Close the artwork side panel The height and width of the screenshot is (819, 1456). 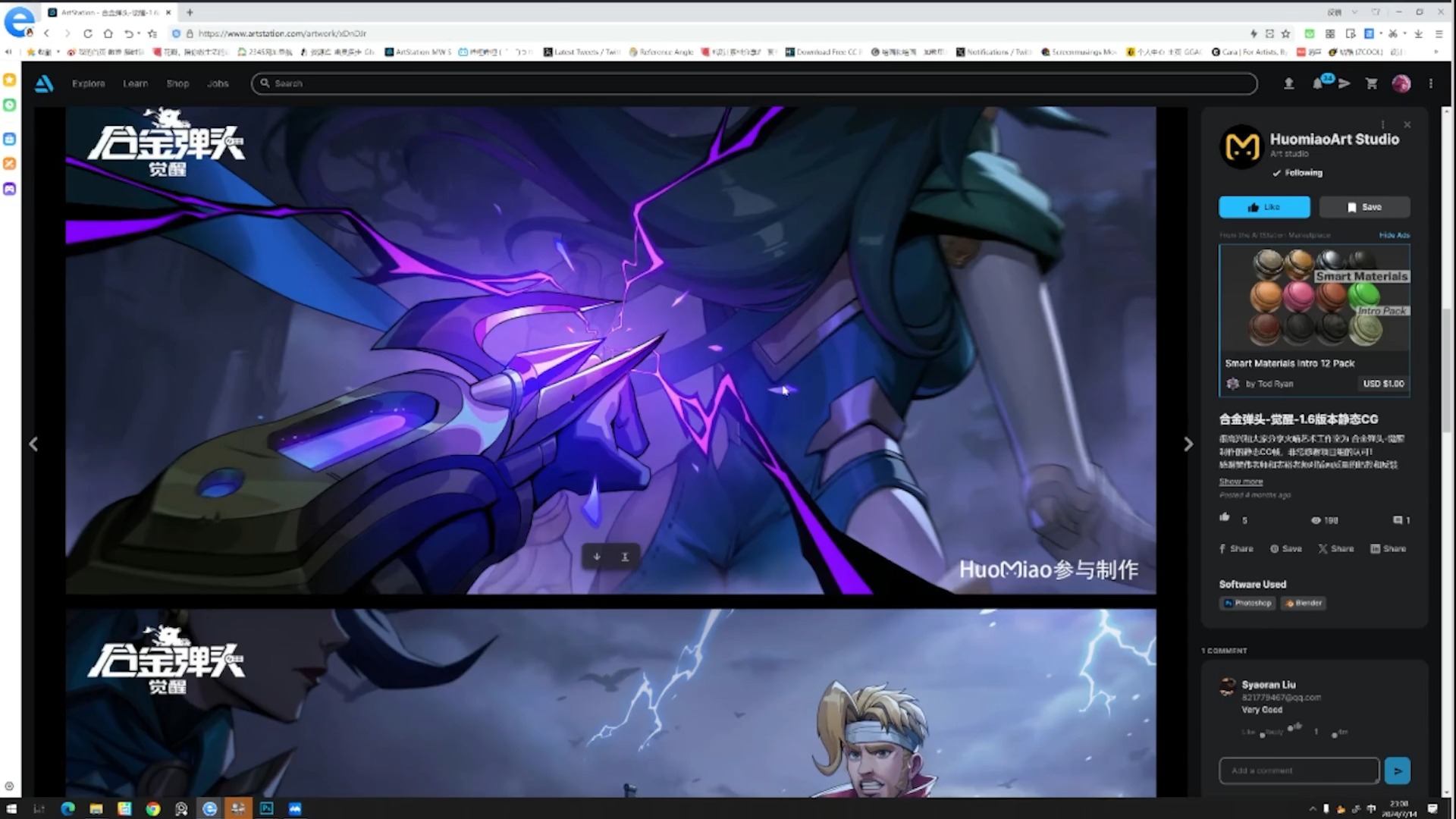pos(1407,124)
